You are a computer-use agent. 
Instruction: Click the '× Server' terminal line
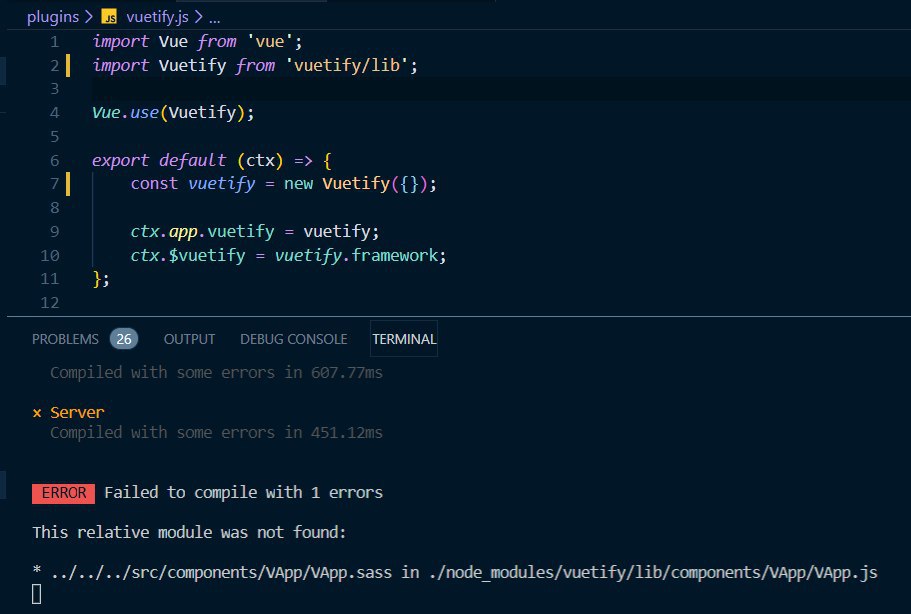click(69, 412)
